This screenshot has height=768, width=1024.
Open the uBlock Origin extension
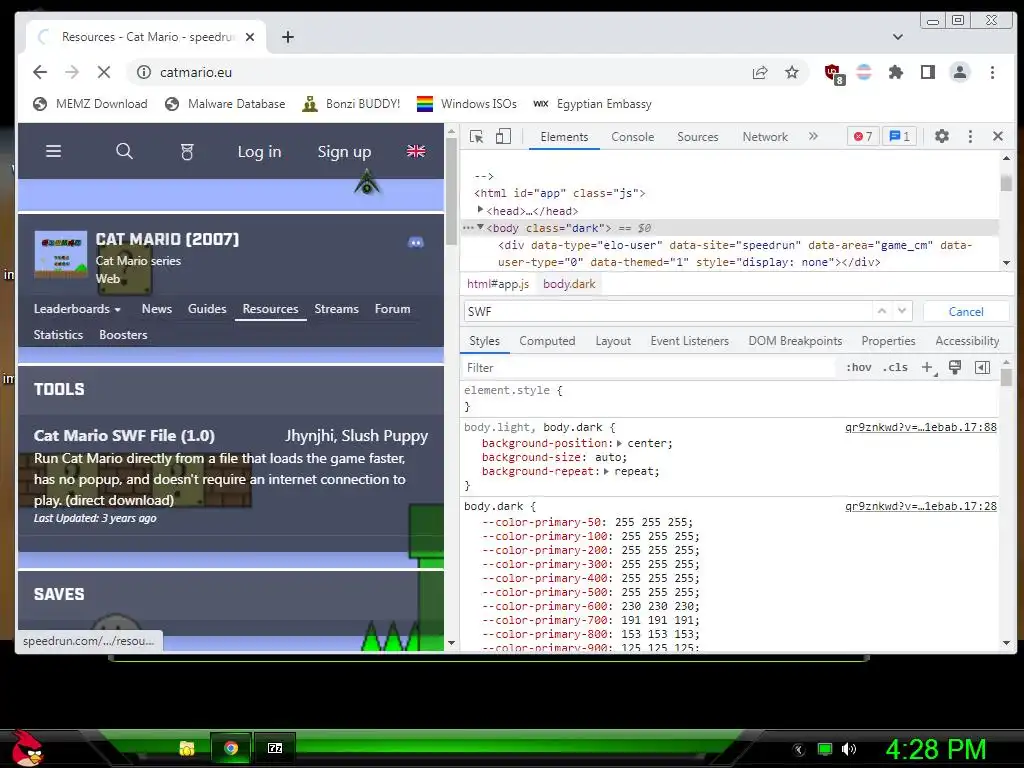[834, 73]
